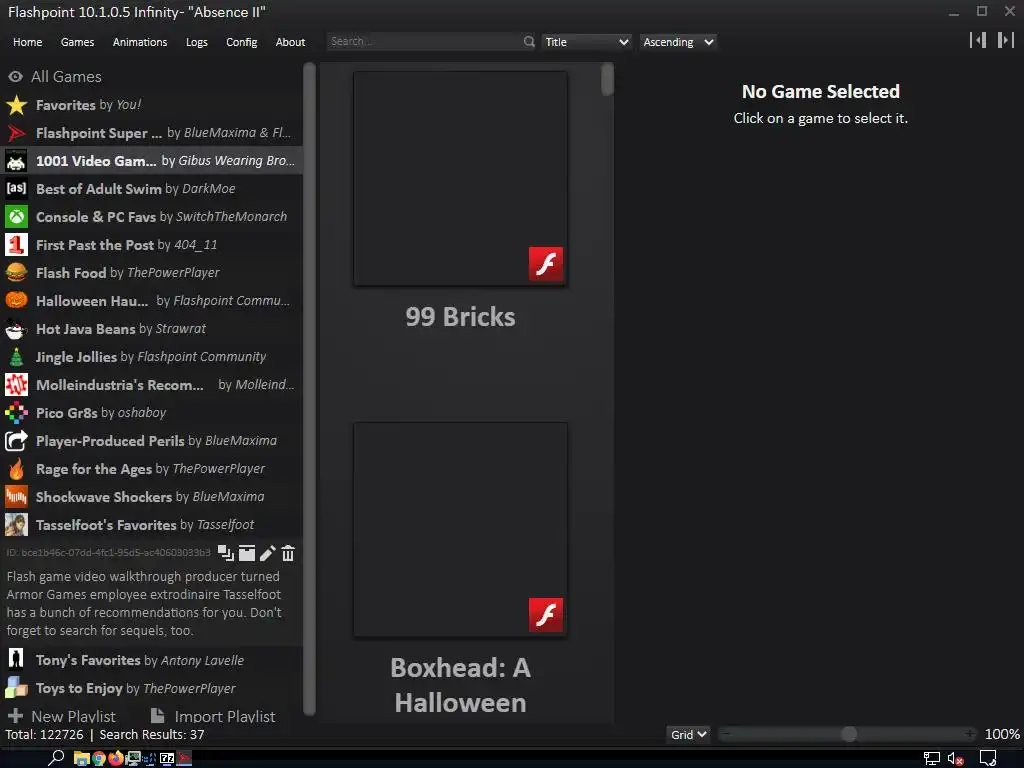Open Windows search from the taskbar magnifier
The width and height of the screenshot is (1024, 768).
click(x=56, y=758)
